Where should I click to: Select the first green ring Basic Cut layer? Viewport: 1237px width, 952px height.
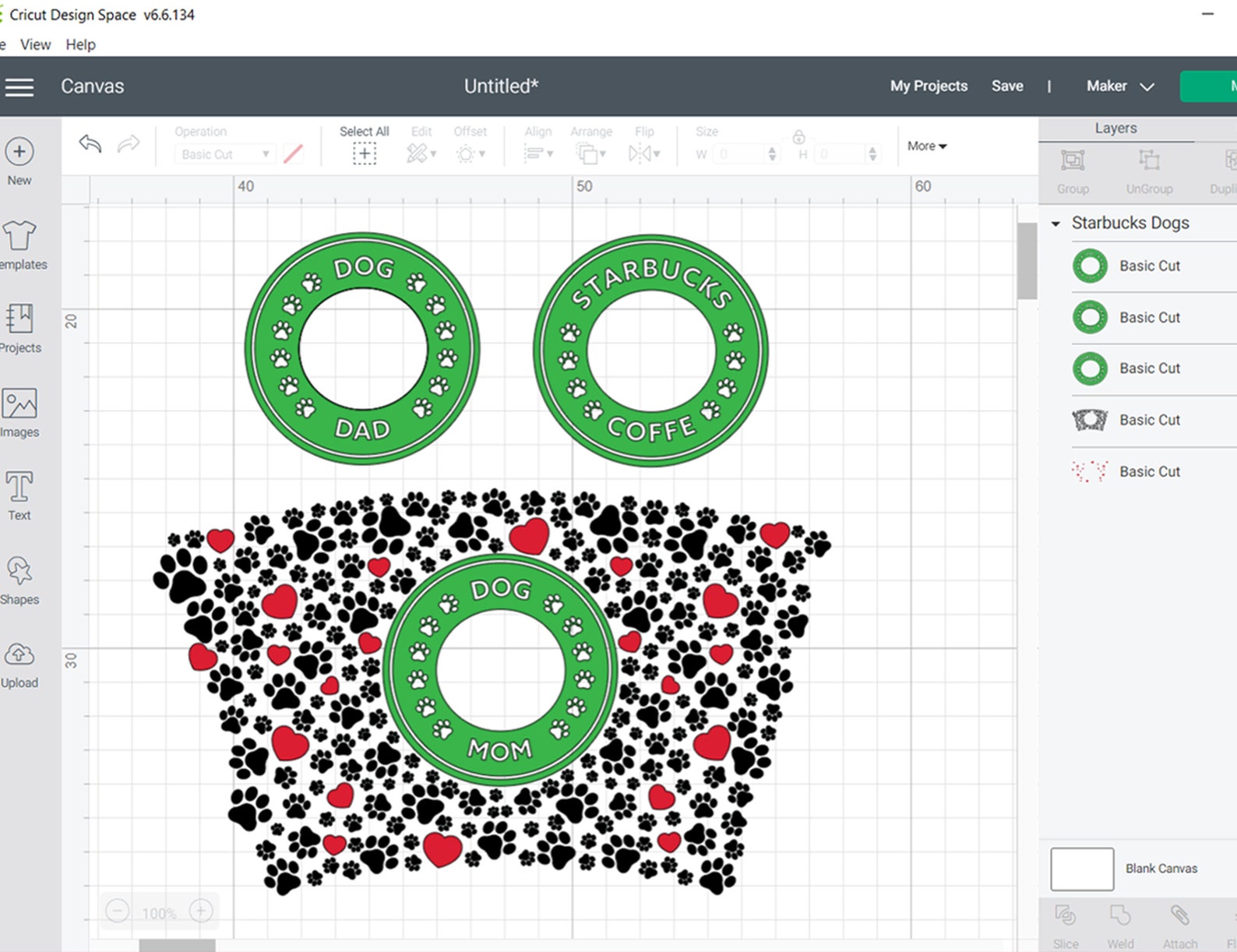(1154, 266)
